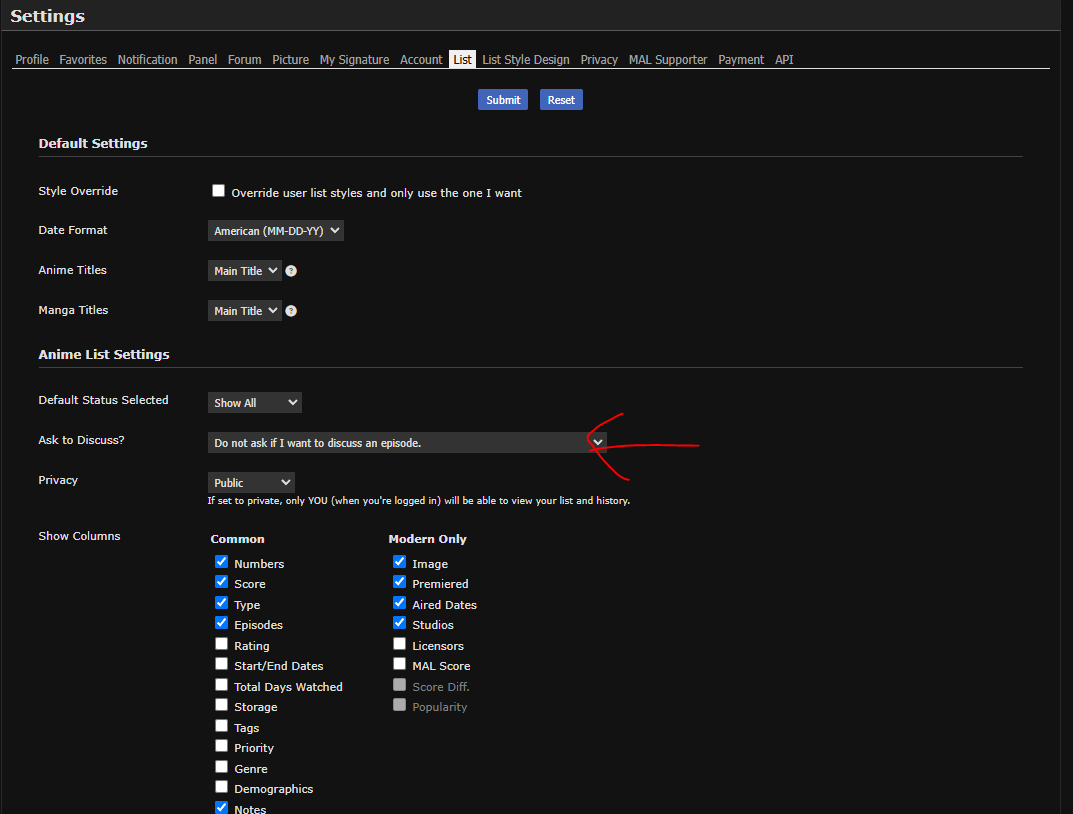Viewport: 1073px width, 814px height.
Task: Click the Submit button
Action: tap(503, 100)
